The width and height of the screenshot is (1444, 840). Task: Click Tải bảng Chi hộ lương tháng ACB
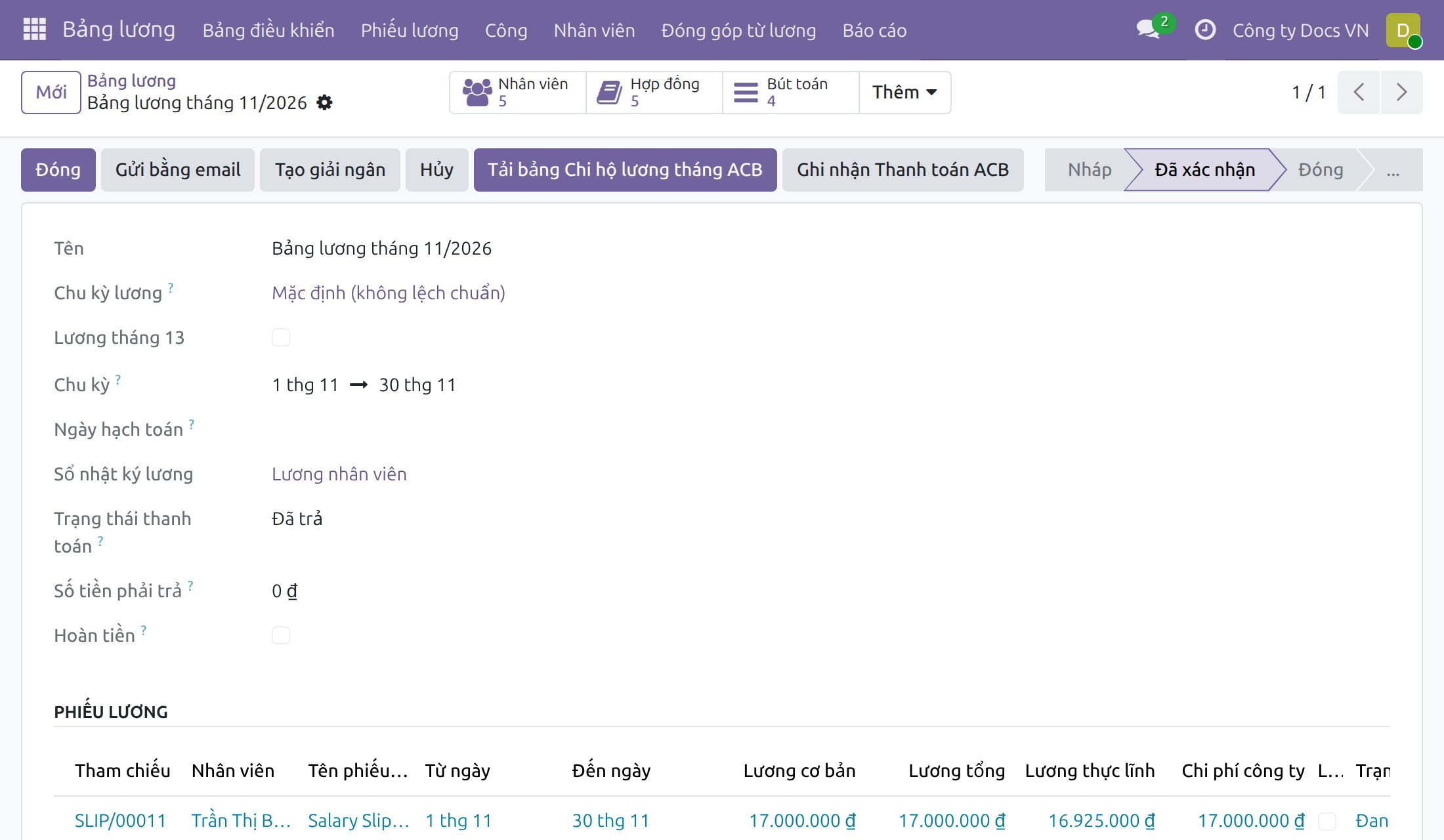tap(625, 170)
